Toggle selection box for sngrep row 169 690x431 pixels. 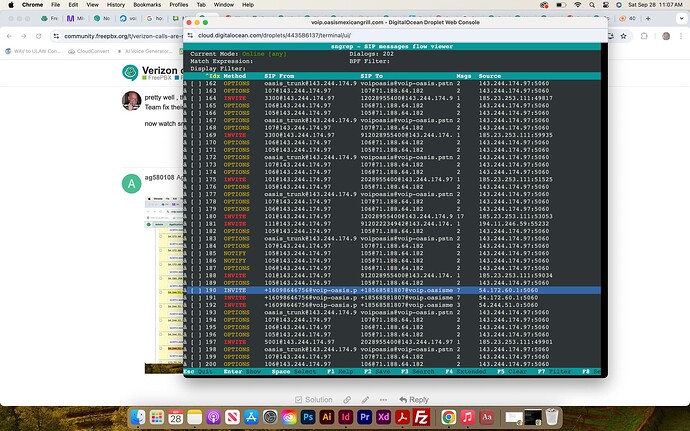196,135
